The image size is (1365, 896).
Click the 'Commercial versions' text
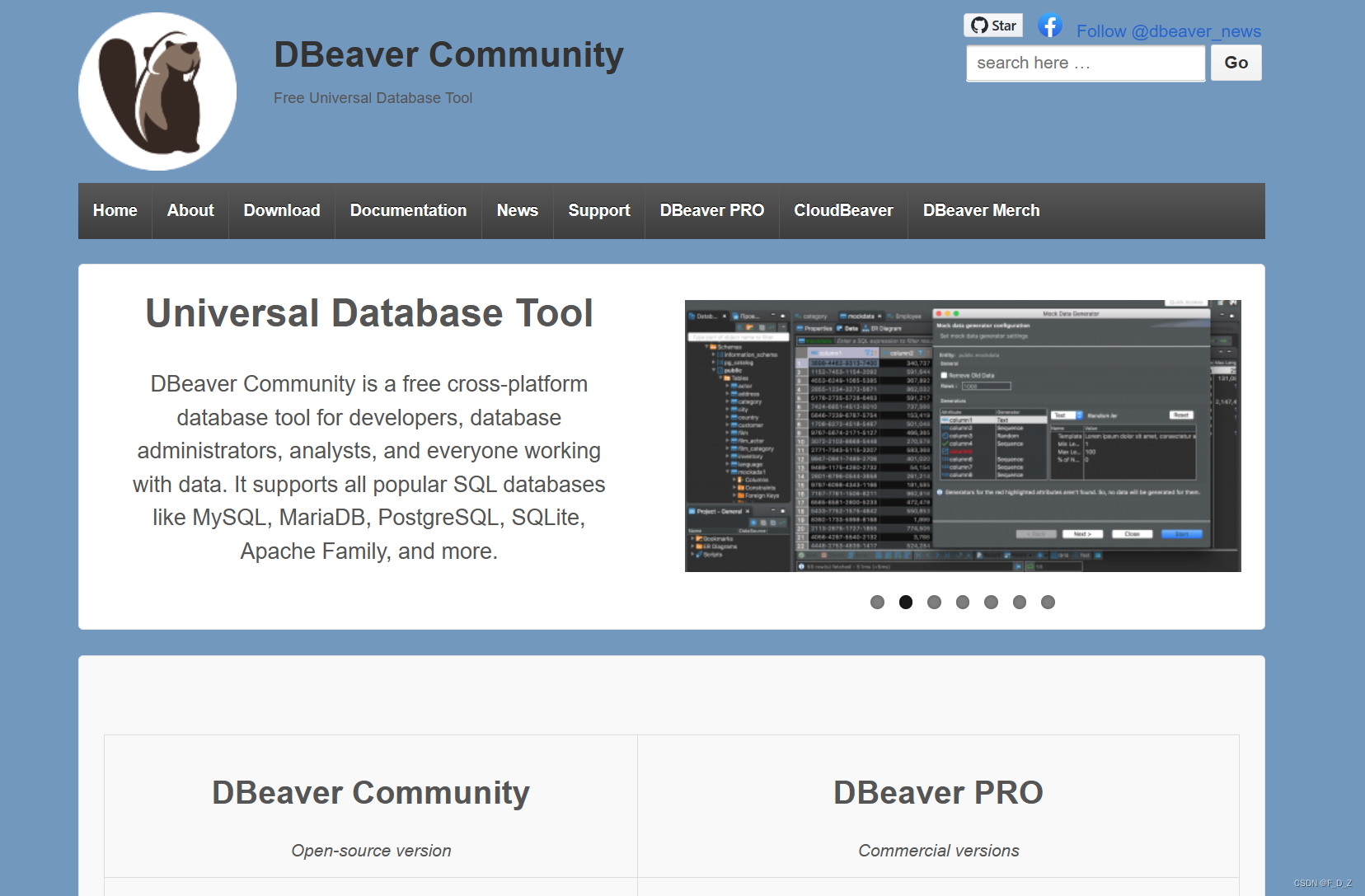pyautogui.click(x=939, y=851)
